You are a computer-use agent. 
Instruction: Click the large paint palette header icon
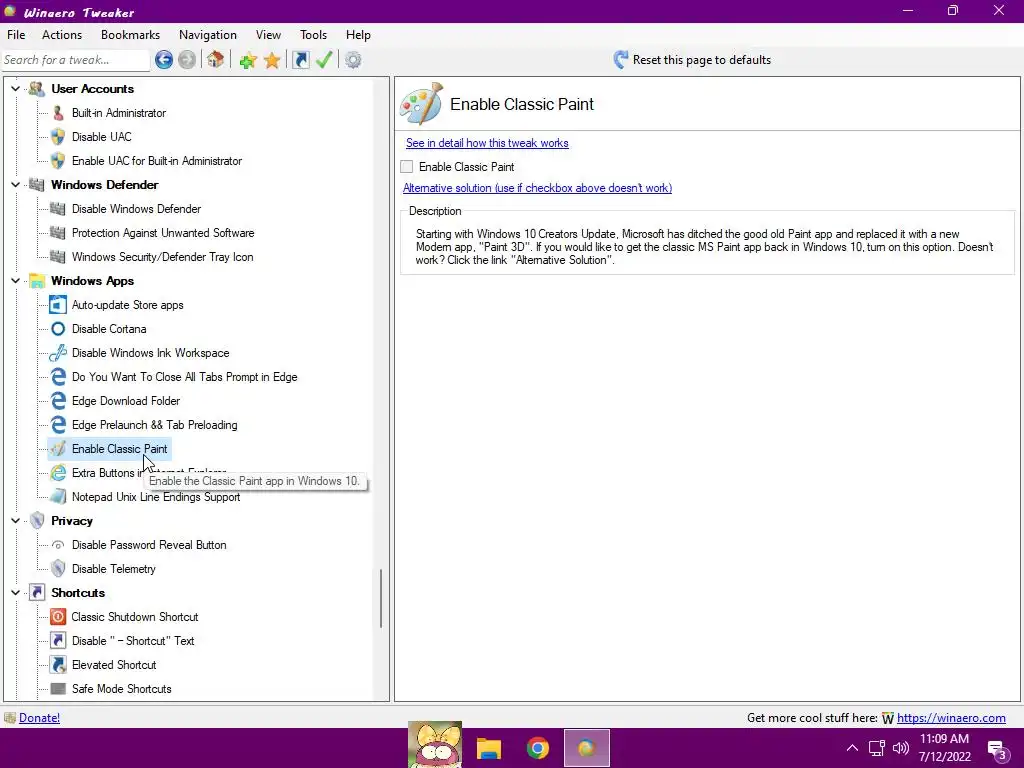tap(422, 104)
